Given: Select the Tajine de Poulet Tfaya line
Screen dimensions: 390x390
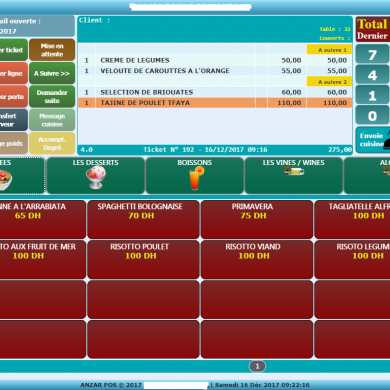Looking at the screenshot, I should (x=215, y=103).
